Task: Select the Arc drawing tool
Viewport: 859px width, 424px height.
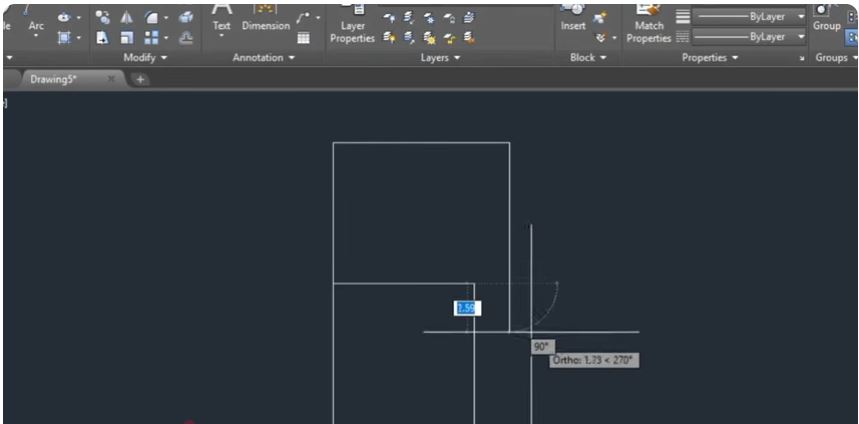Action: coord(36,21)
